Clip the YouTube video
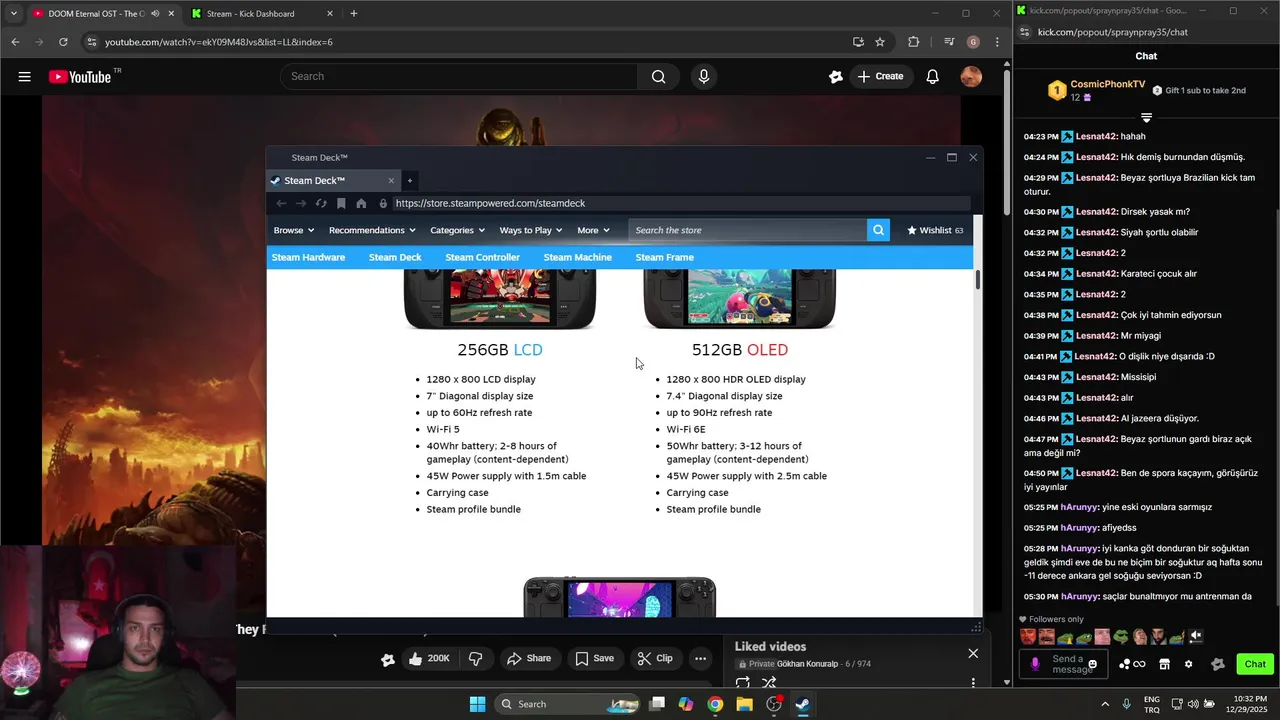Image resolution: width=1280 pixels, height=720 pixels. pos(655,658)
